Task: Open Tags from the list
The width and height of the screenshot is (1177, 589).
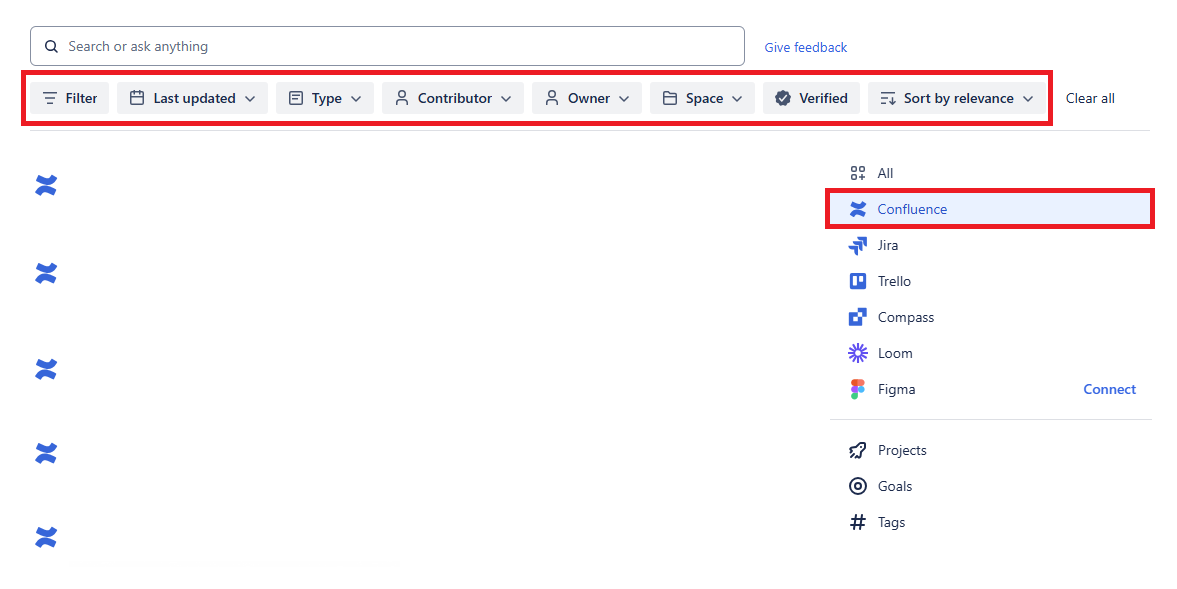Action: pyautogui.click(x=990, y=522)
